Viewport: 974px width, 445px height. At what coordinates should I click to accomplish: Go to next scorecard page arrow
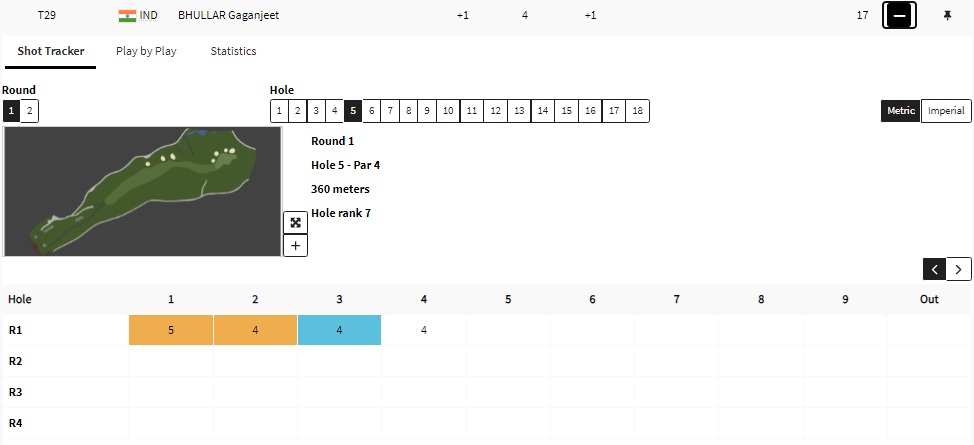coord(959,268)
